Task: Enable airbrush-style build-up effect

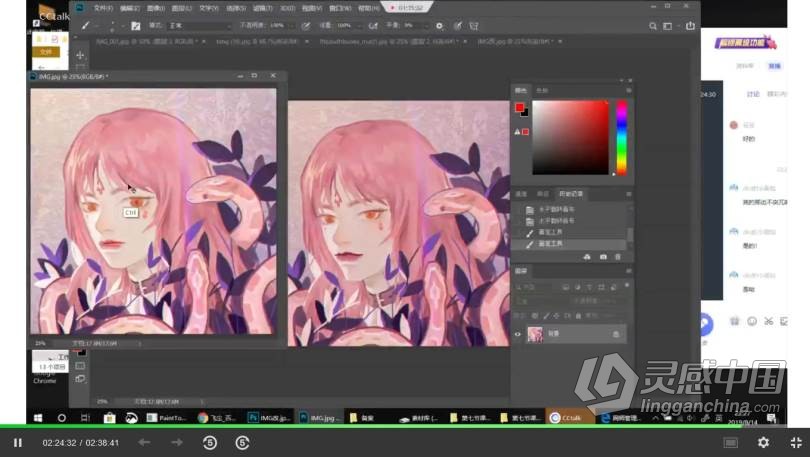Action: point(373,26)
